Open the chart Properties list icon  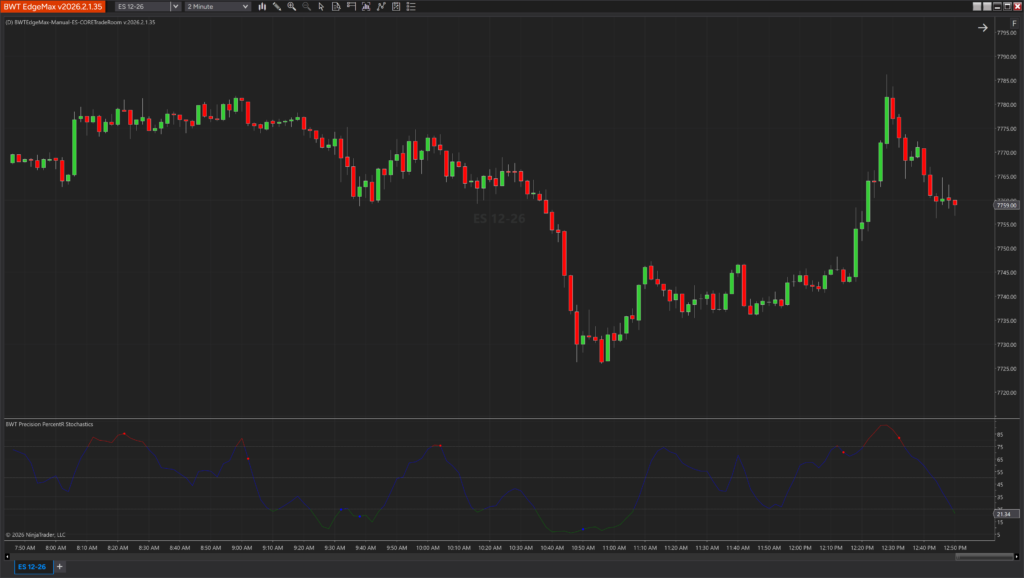[411, 7]
